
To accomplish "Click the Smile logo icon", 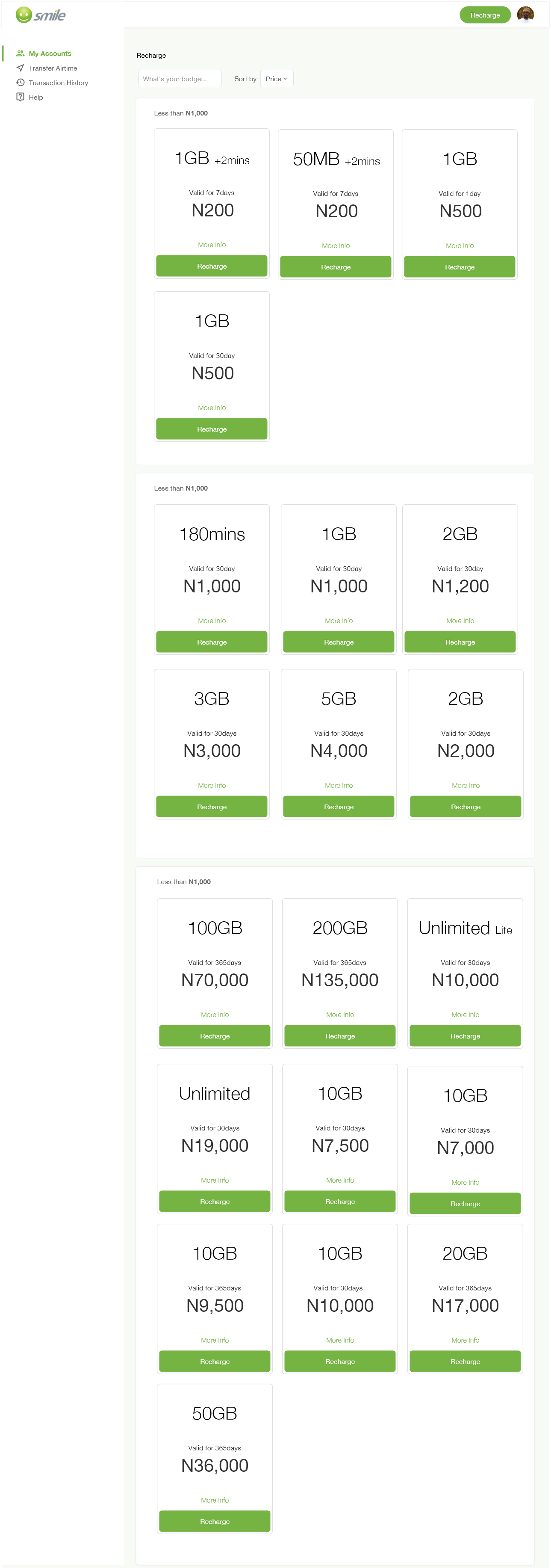I will point(24,15).
